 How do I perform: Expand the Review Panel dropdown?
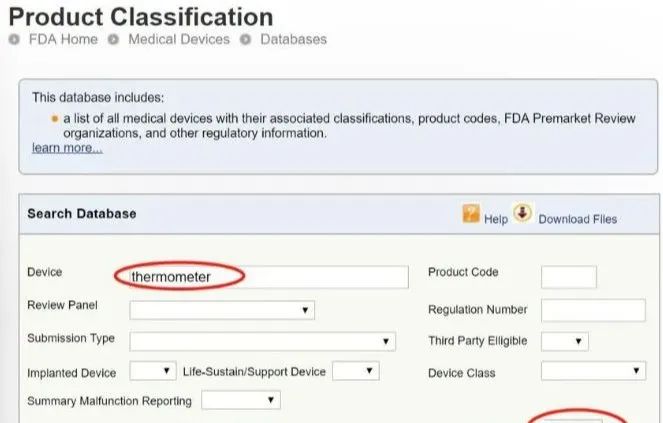pos(222,310)
